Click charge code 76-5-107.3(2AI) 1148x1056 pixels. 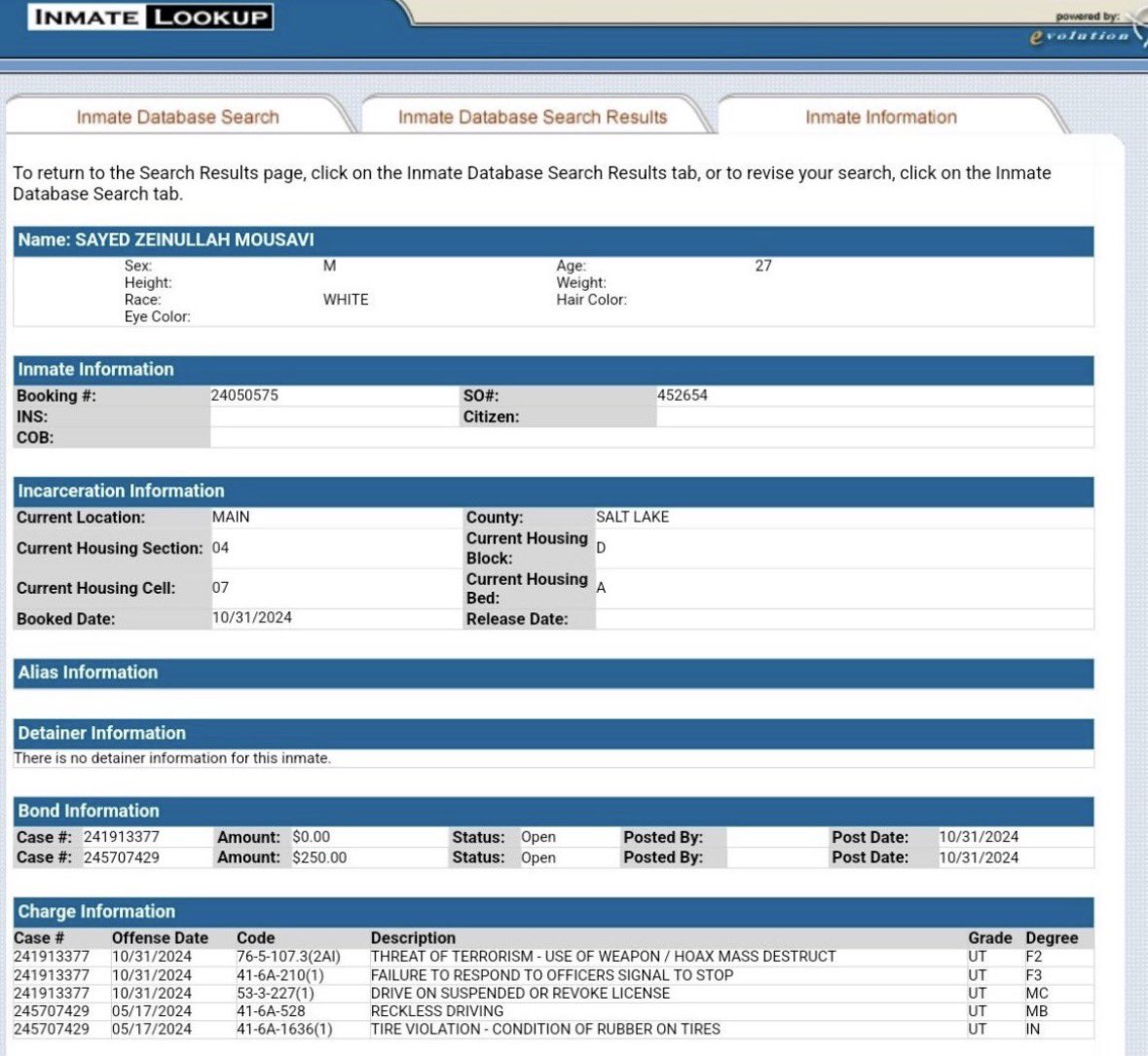[x=288, y=957]
